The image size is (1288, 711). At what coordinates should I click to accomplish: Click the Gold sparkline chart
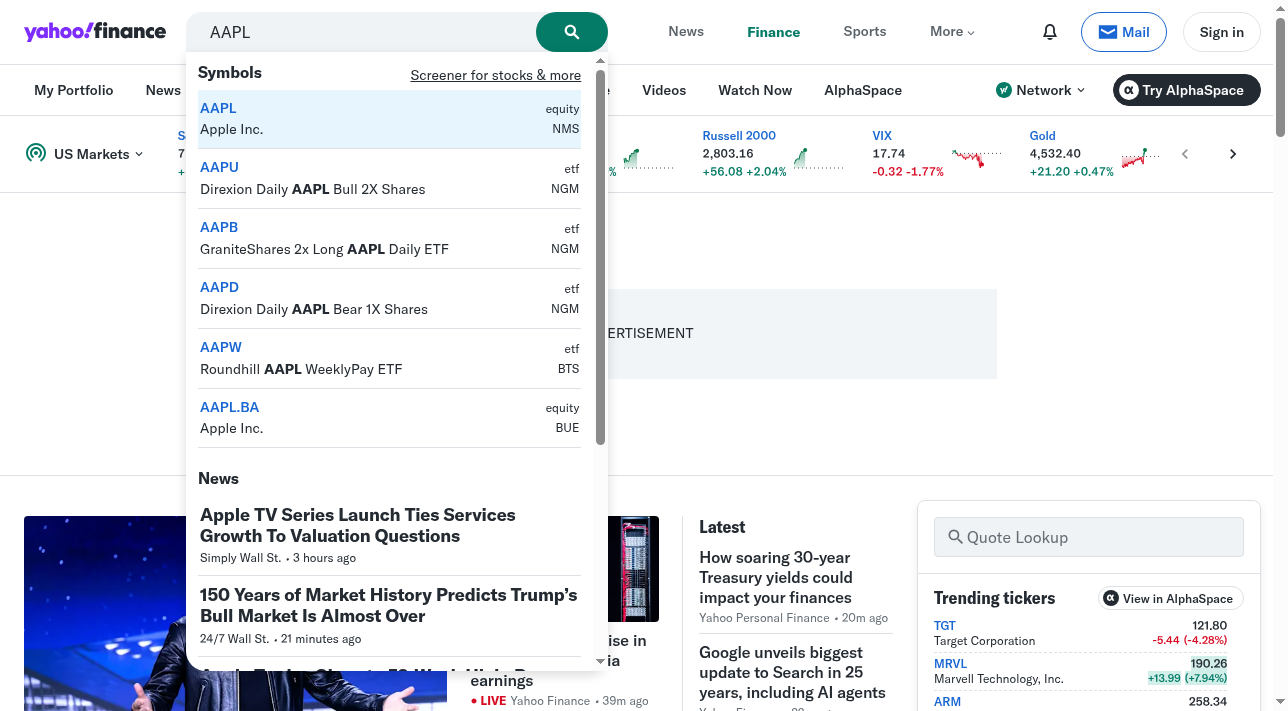click(x=1141, y=158)
